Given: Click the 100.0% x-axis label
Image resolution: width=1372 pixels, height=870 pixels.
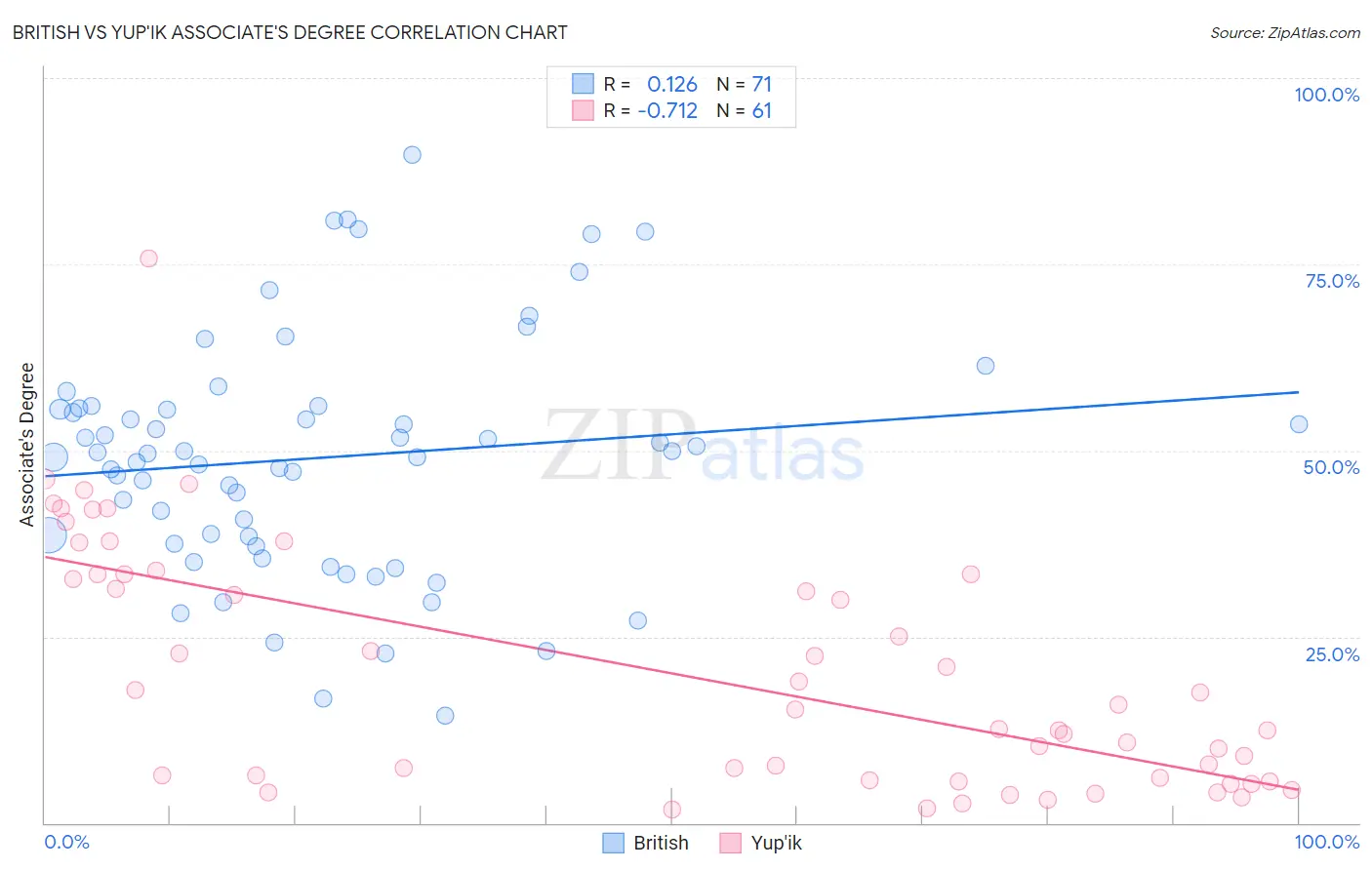Looking at the screenshot, I should click(1326, 842).
